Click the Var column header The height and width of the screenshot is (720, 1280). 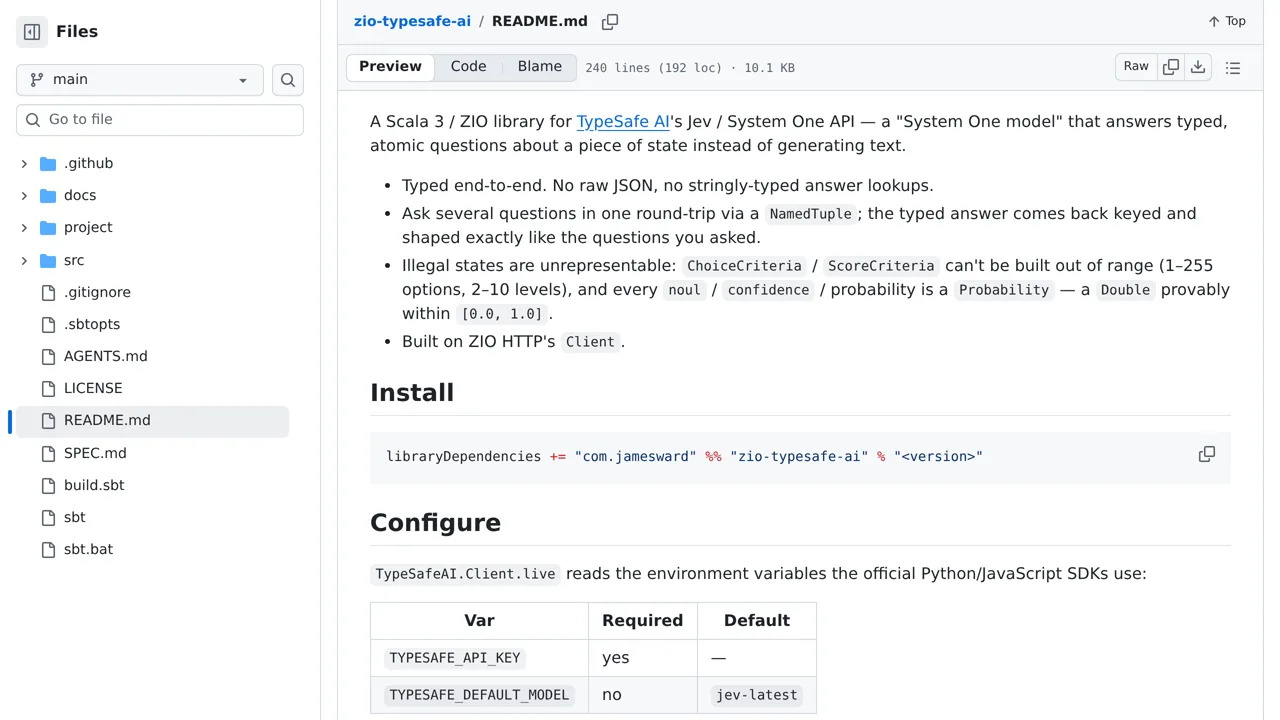click(x=479, y=620)
